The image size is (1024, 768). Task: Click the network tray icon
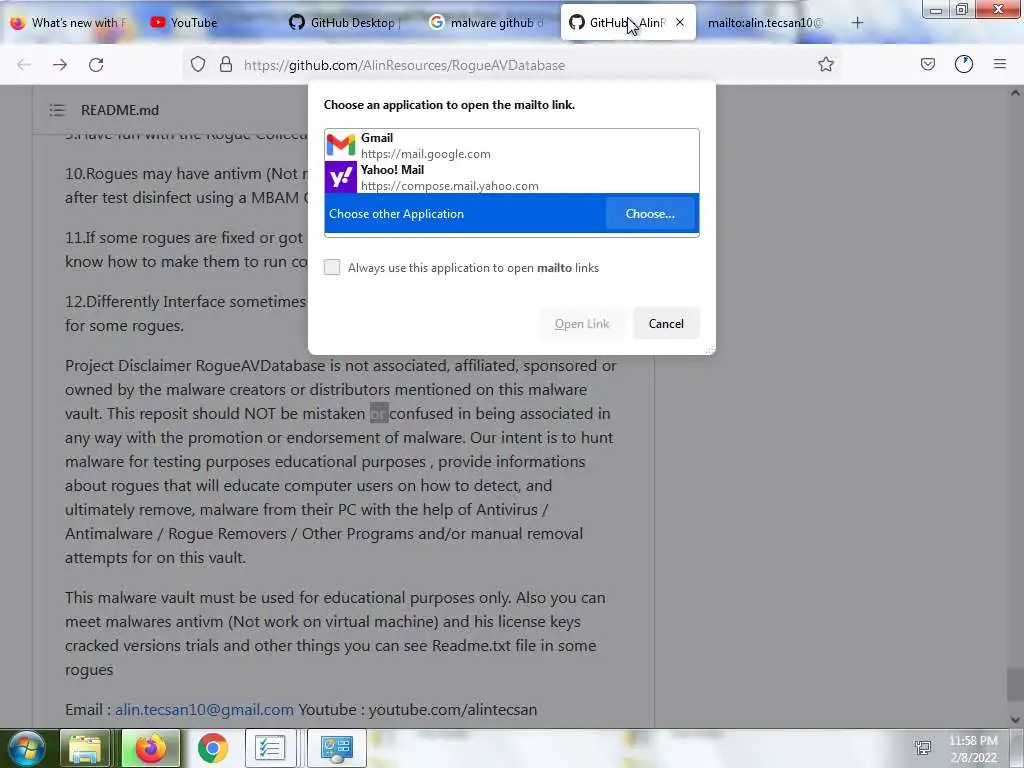[923, 748]
